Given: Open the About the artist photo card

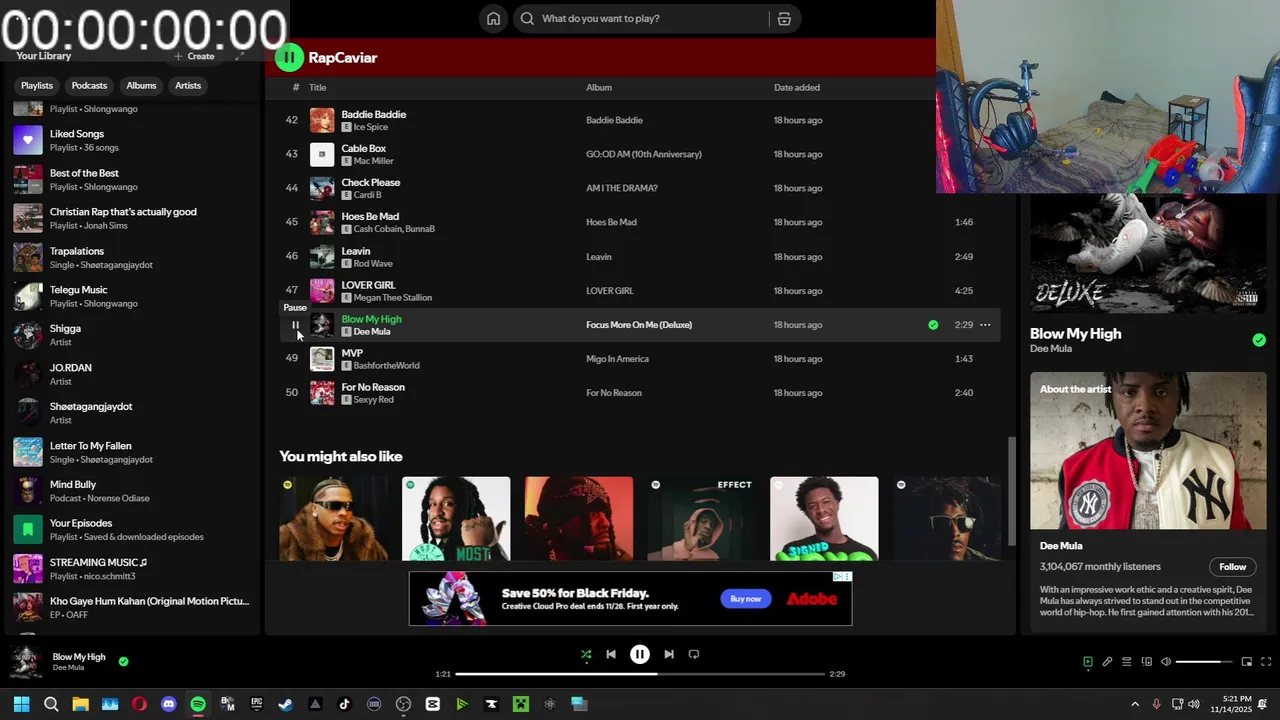Looking at the screenshot, I should (1148, 451).
